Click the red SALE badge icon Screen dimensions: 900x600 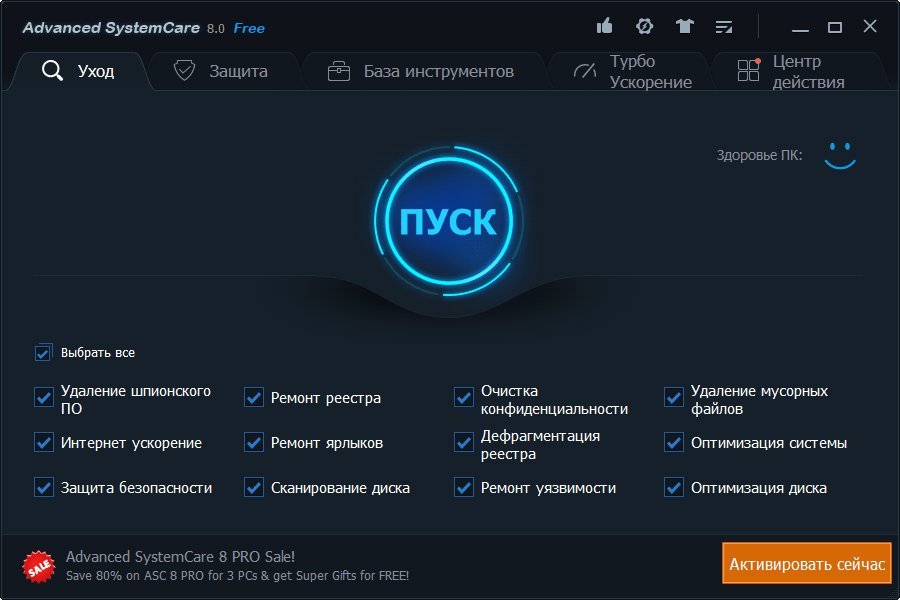[x=38, y=566]
